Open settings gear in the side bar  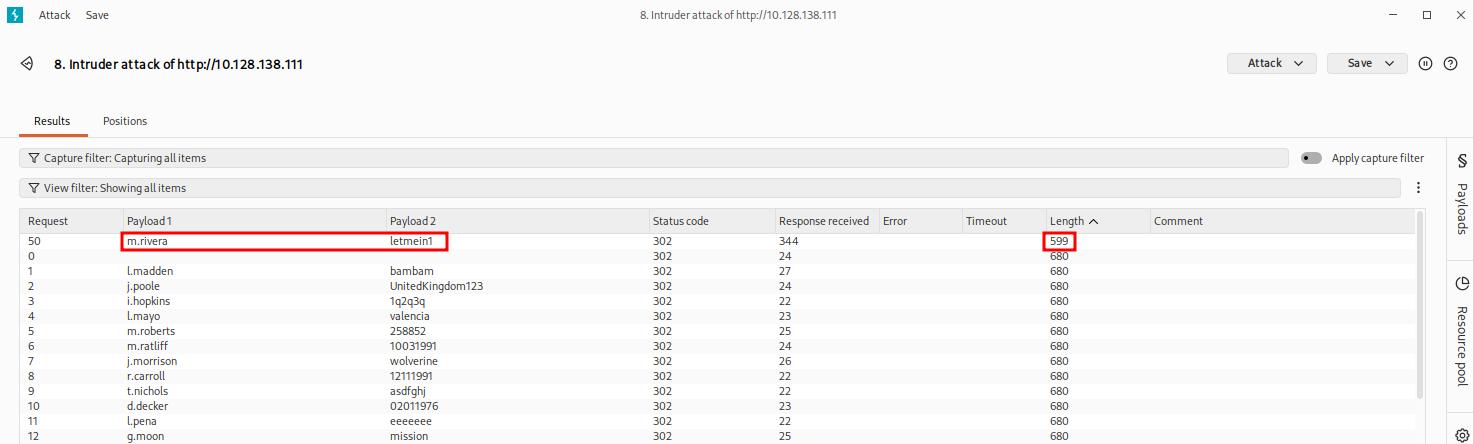[x=1461, y=424]
